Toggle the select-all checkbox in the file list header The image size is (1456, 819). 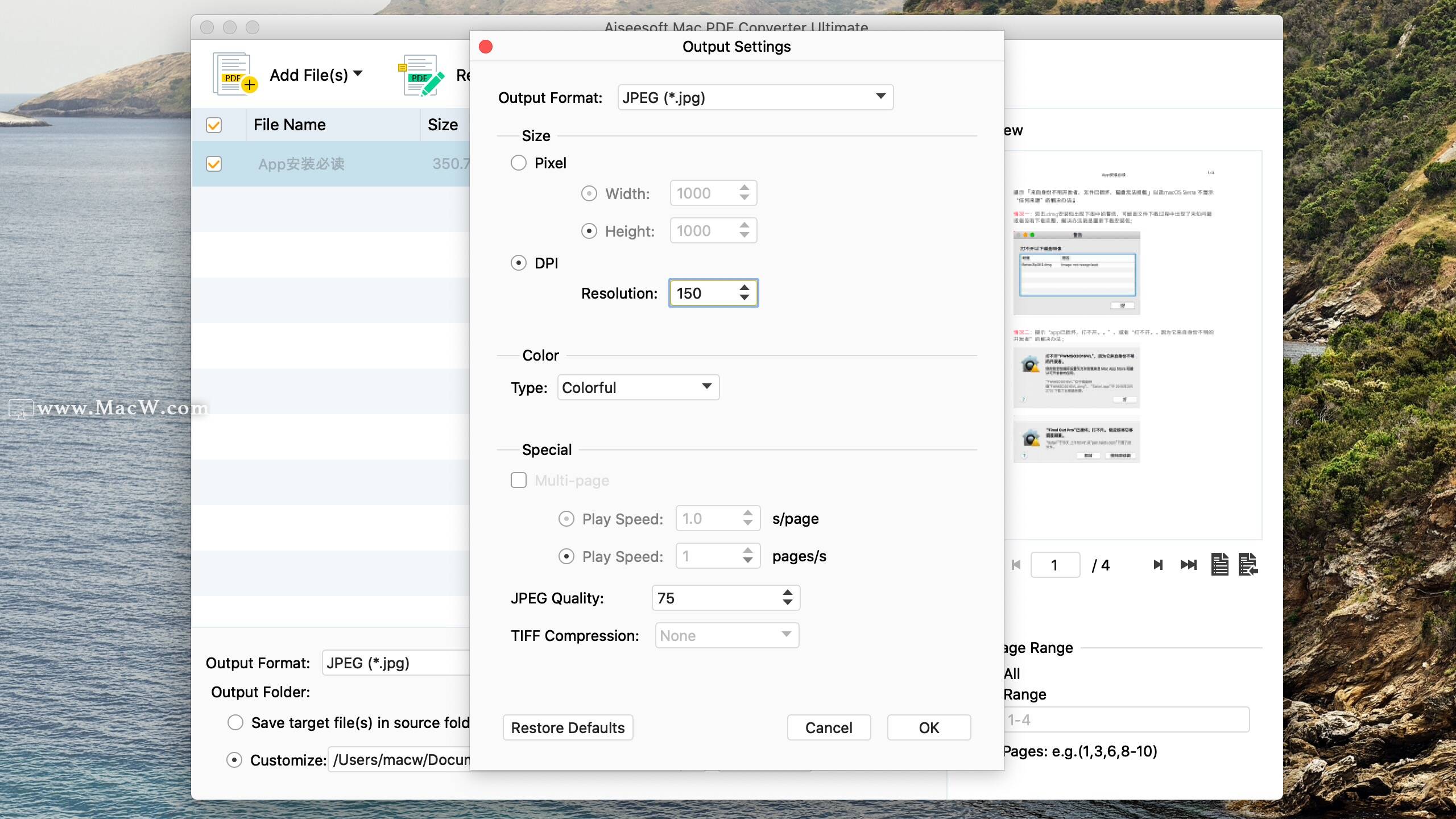[x=214, y=125]
